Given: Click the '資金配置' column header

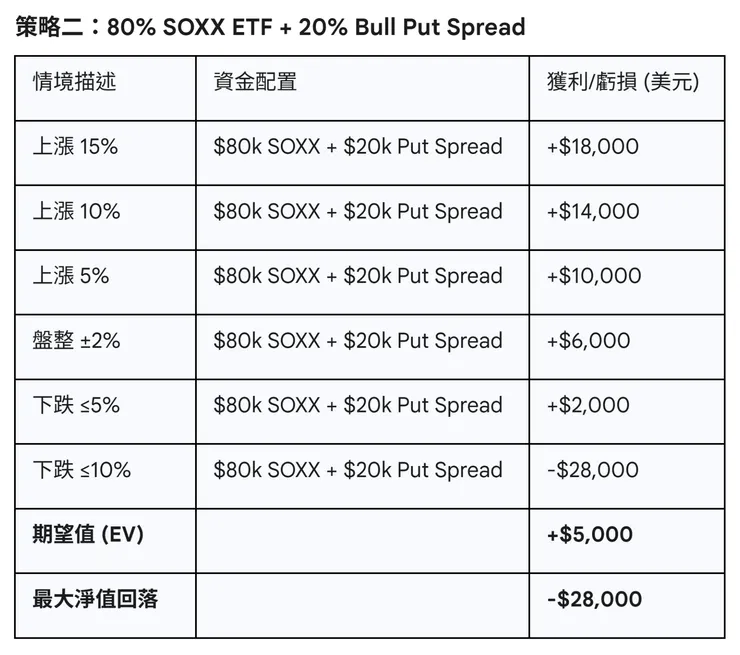Looking at the screenshot, I should 255,82.
